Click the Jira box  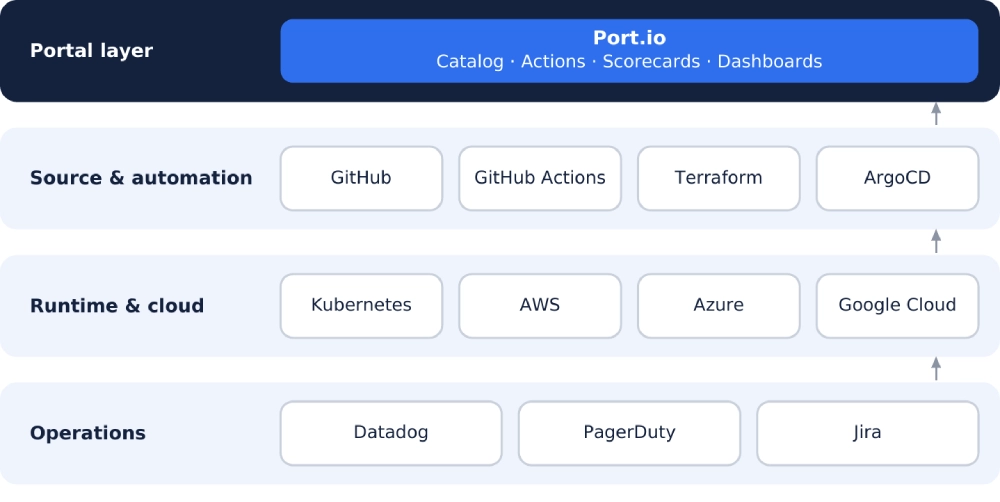coord(867,433)
